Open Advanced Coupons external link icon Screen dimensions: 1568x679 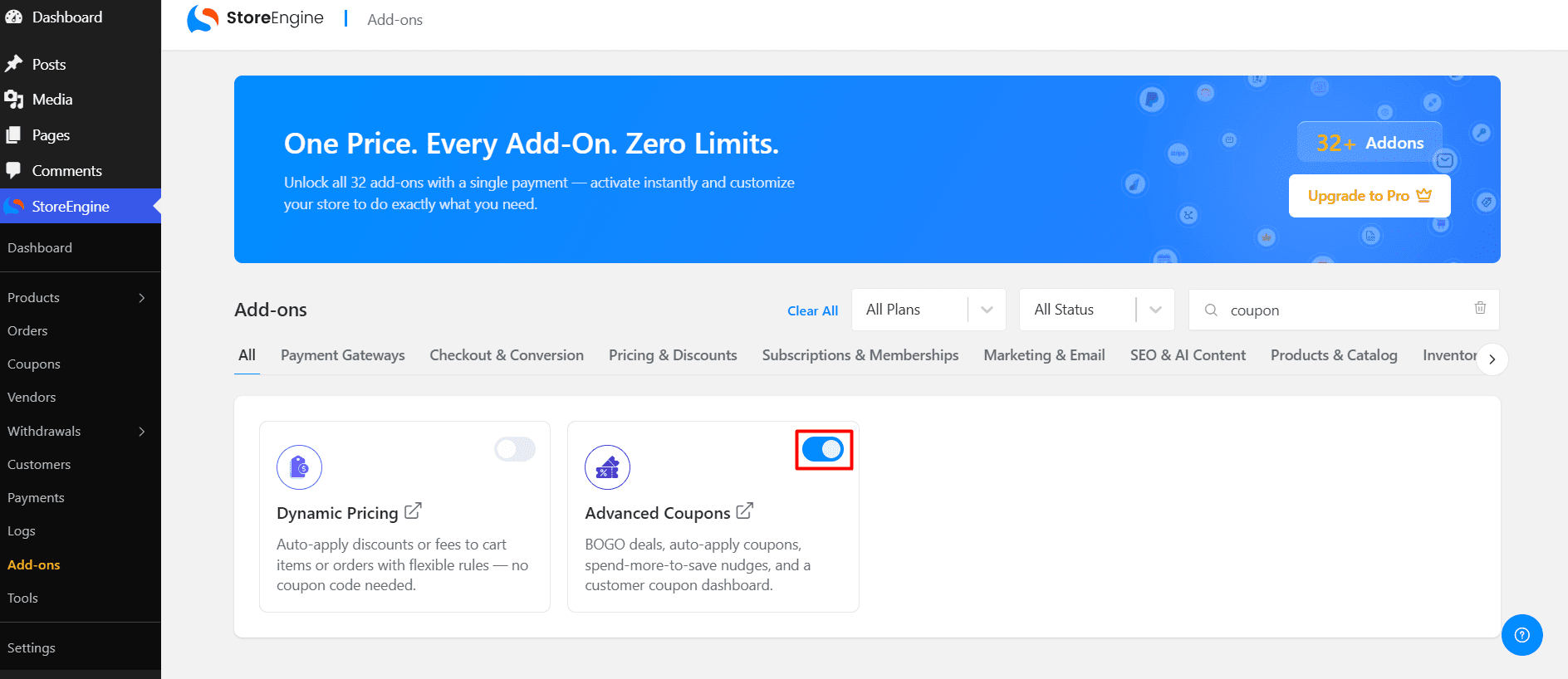point(745,511)
